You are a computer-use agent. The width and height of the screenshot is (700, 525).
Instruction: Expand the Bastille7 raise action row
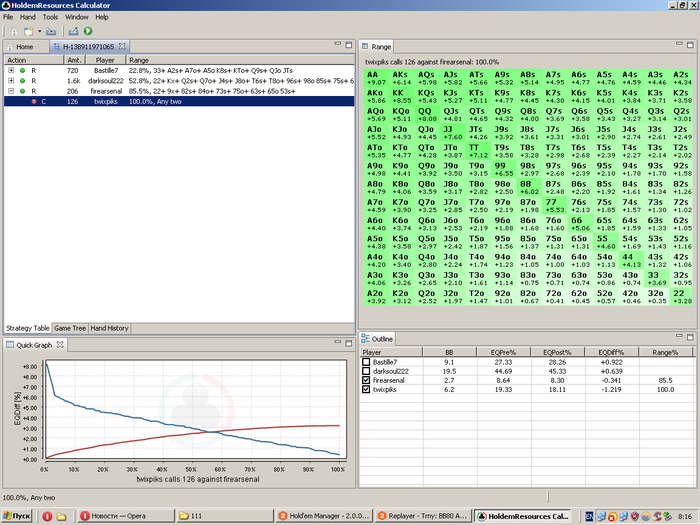[11, 71]
